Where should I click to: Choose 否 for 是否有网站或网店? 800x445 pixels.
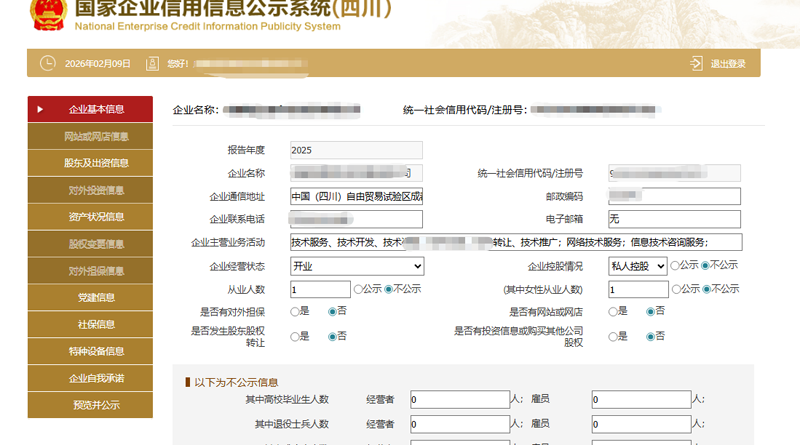click(651, 311)
